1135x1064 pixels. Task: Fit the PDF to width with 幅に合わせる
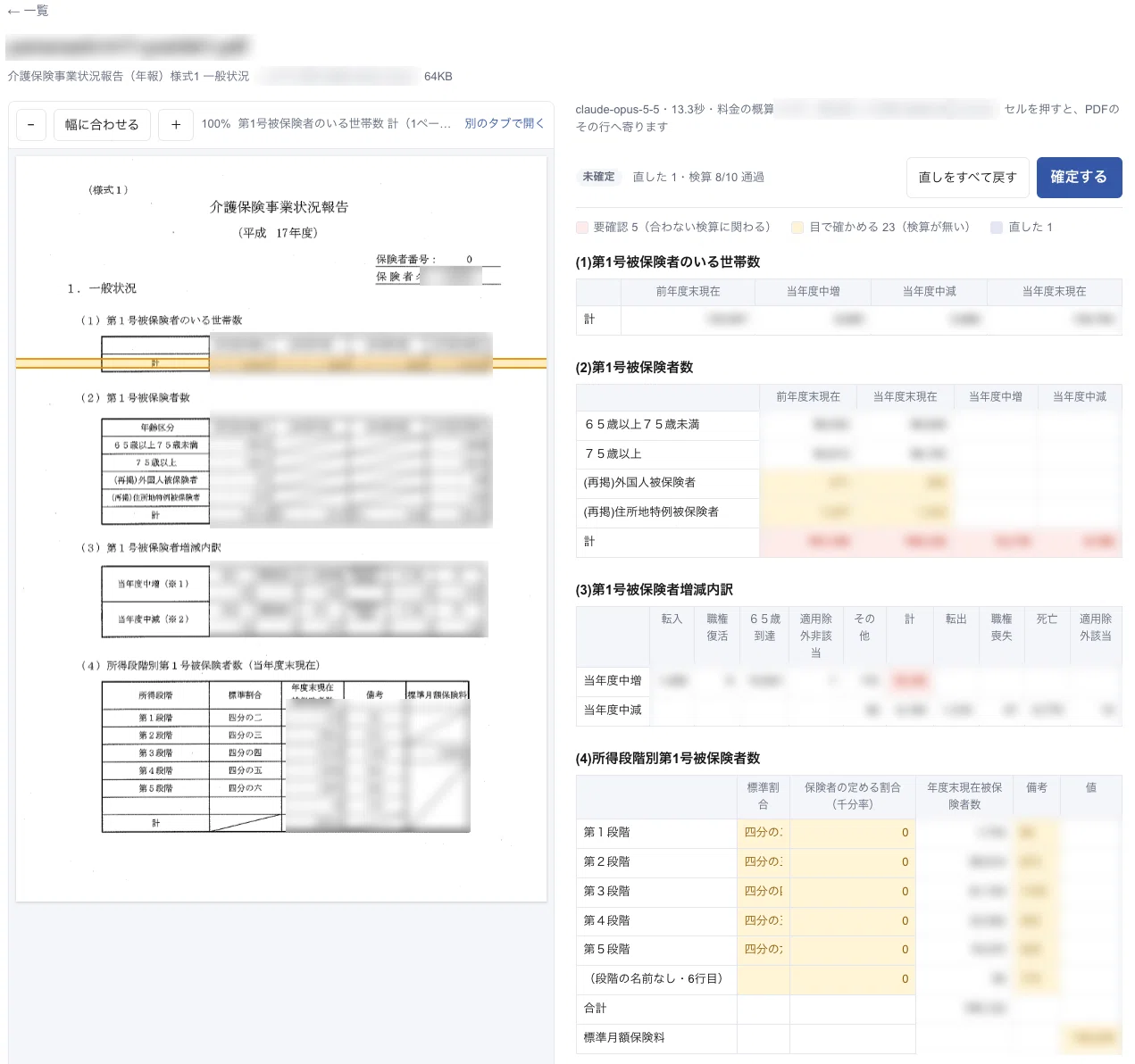coord(102,125)
